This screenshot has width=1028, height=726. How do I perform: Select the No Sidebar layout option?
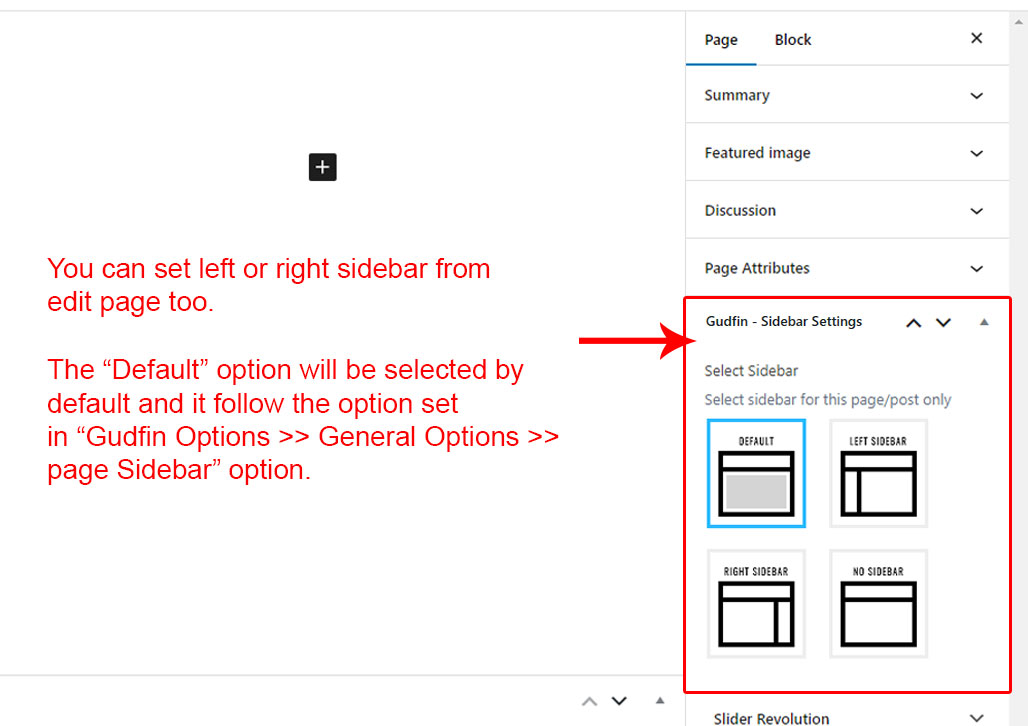(x=878, y=604)
